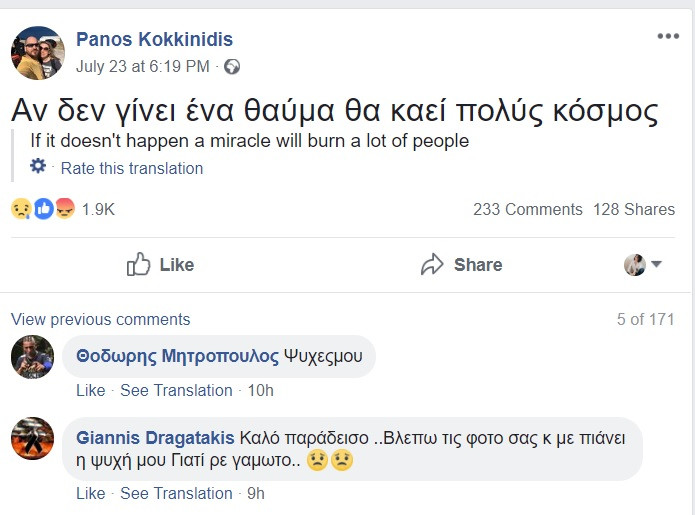695x515 pixels.
Task: Open the 128 Shares link
Action: click(634, 209)
